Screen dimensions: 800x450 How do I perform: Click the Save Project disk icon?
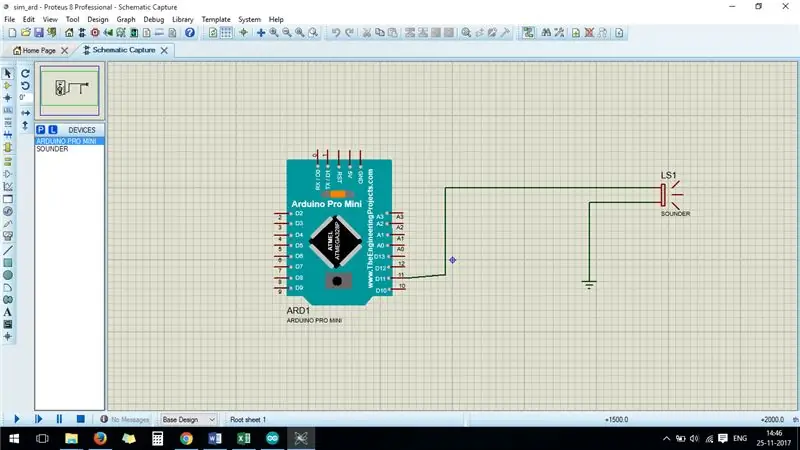point(39,33)
